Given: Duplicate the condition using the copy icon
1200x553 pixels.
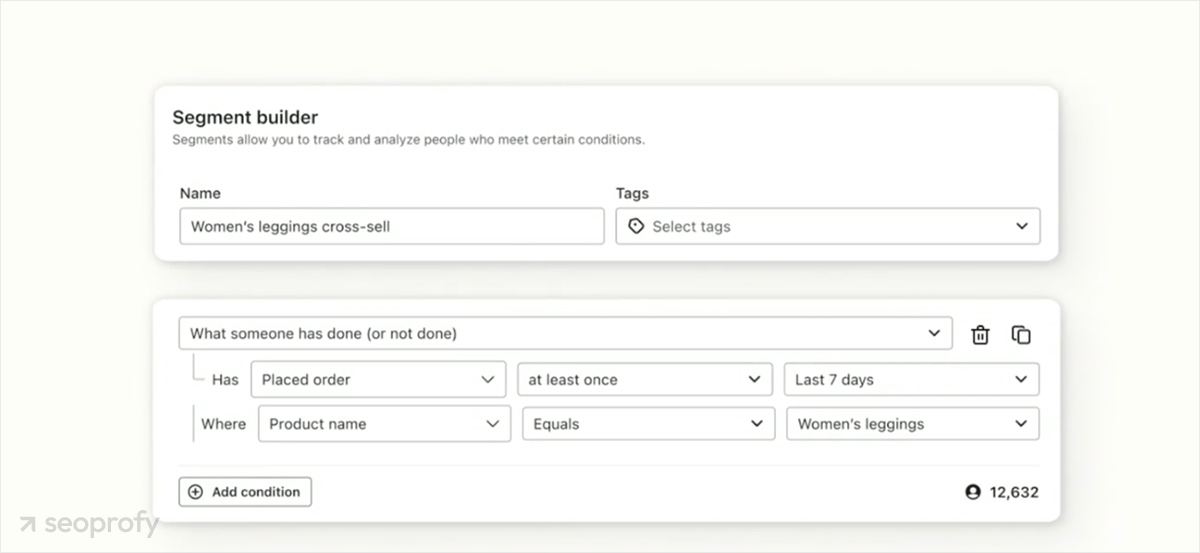Looking at the screenshot, I should (1021, 335).
